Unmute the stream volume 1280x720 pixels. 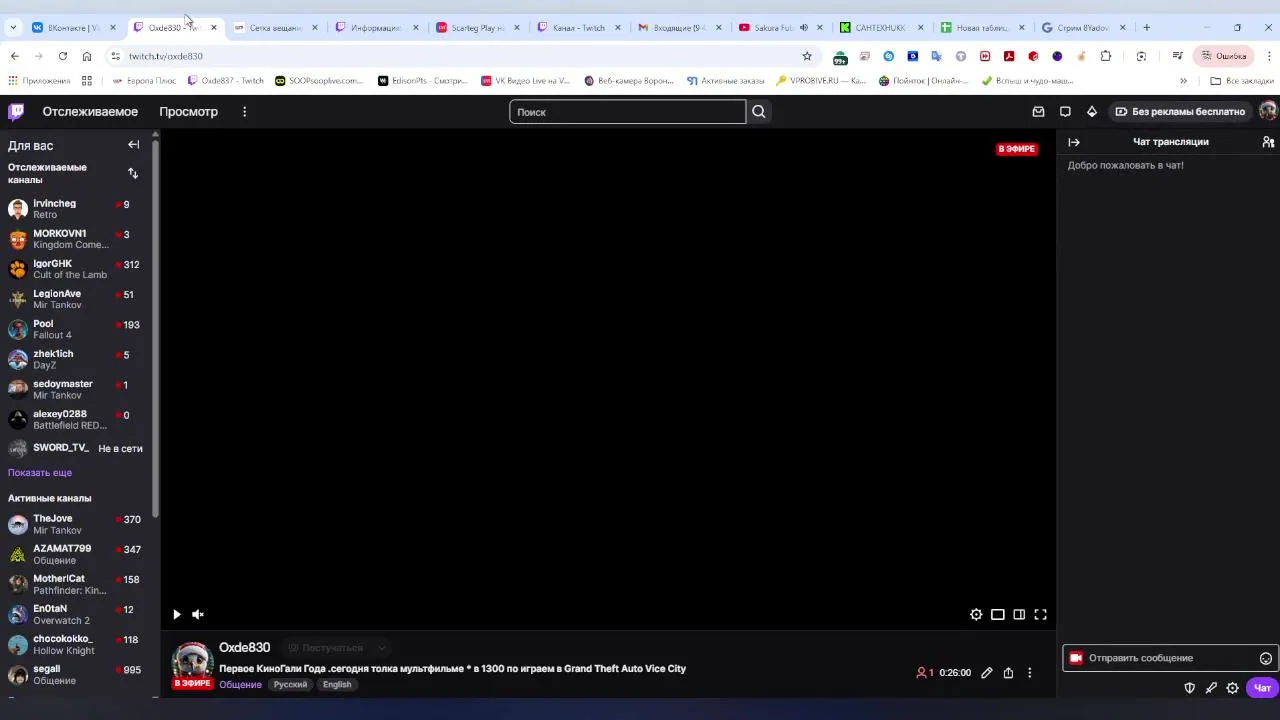point(198,614)
